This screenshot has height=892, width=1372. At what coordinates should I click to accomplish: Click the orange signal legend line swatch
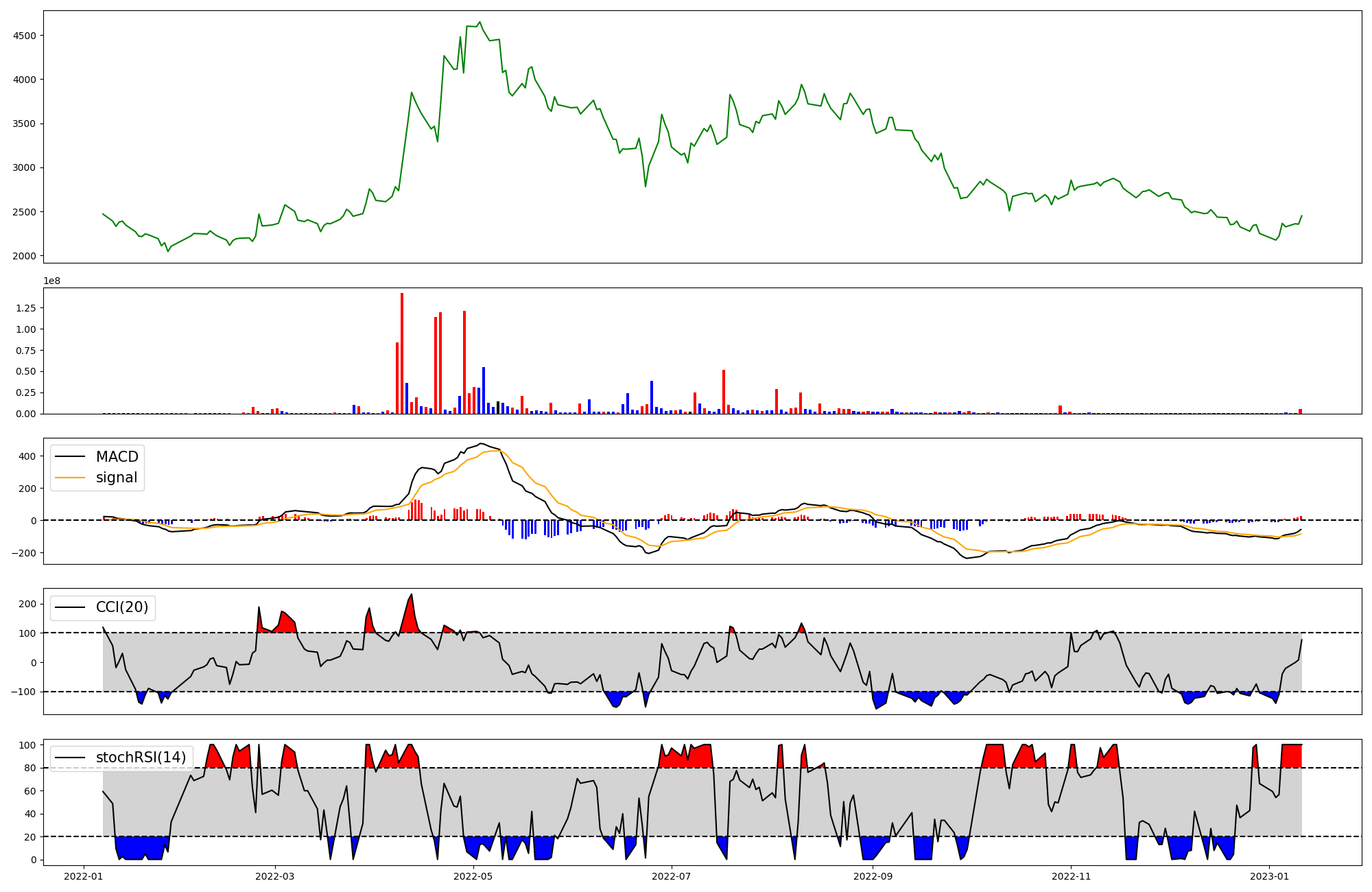(x=69, y=478)
